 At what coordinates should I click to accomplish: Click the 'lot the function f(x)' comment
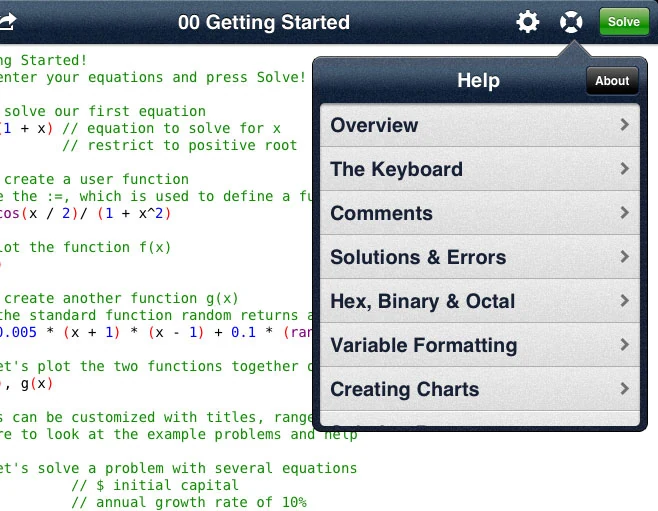(86, 247)
